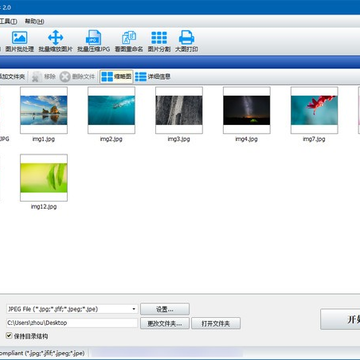Image resolution: width=360 pixels, height=360 pixels.
Task: Select the img12.jpg green leaf thumbnail
Action: [x=44, y=178]
